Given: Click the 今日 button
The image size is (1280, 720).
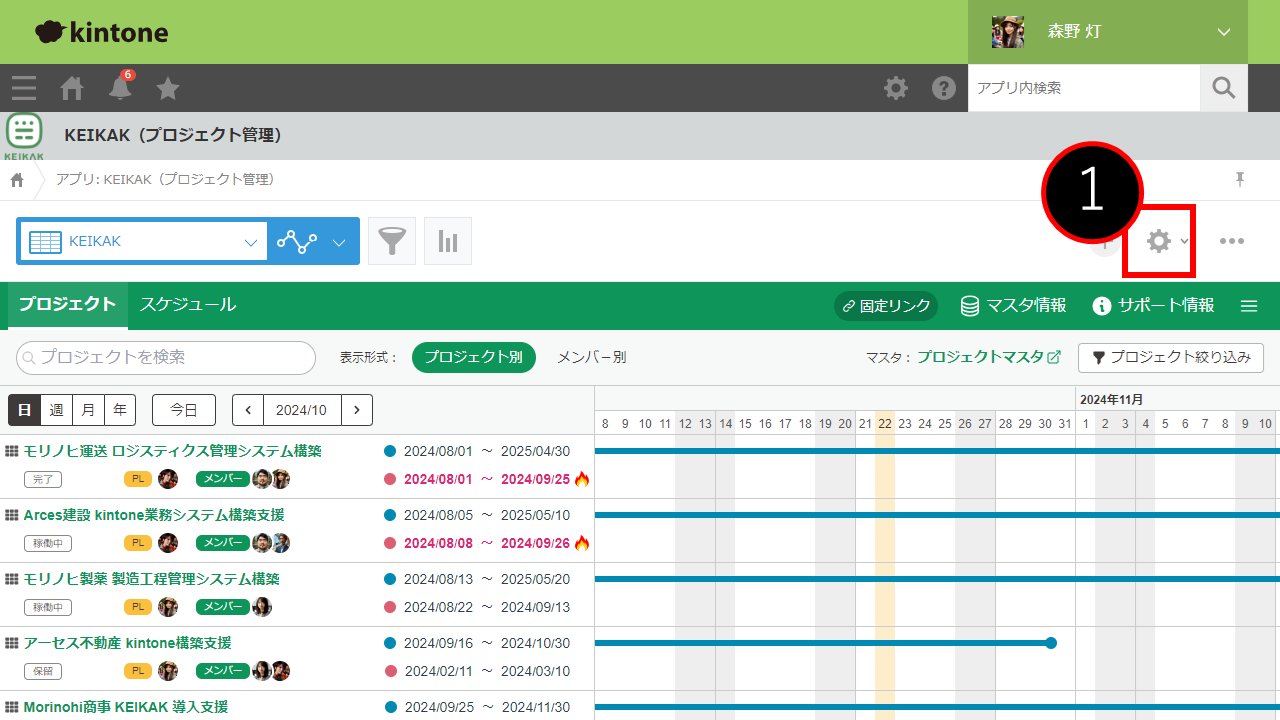Looking at the screenshot, I should (184, 410).
